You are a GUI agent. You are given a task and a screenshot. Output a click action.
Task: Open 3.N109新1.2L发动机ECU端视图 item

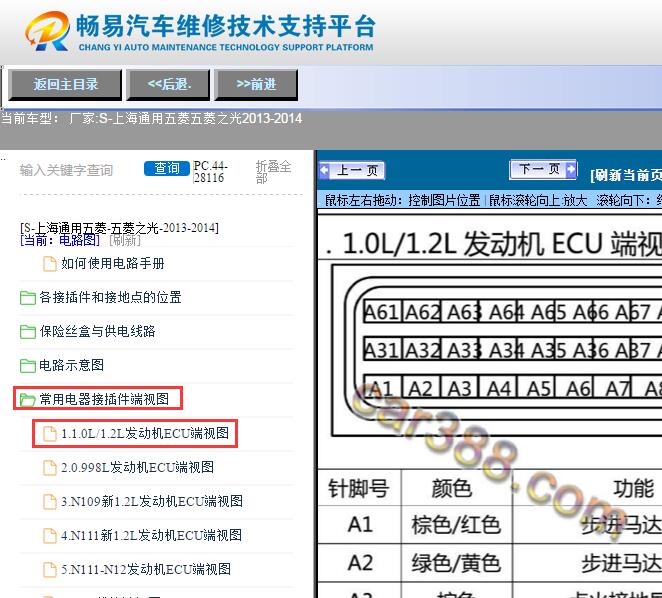[152, 501]
